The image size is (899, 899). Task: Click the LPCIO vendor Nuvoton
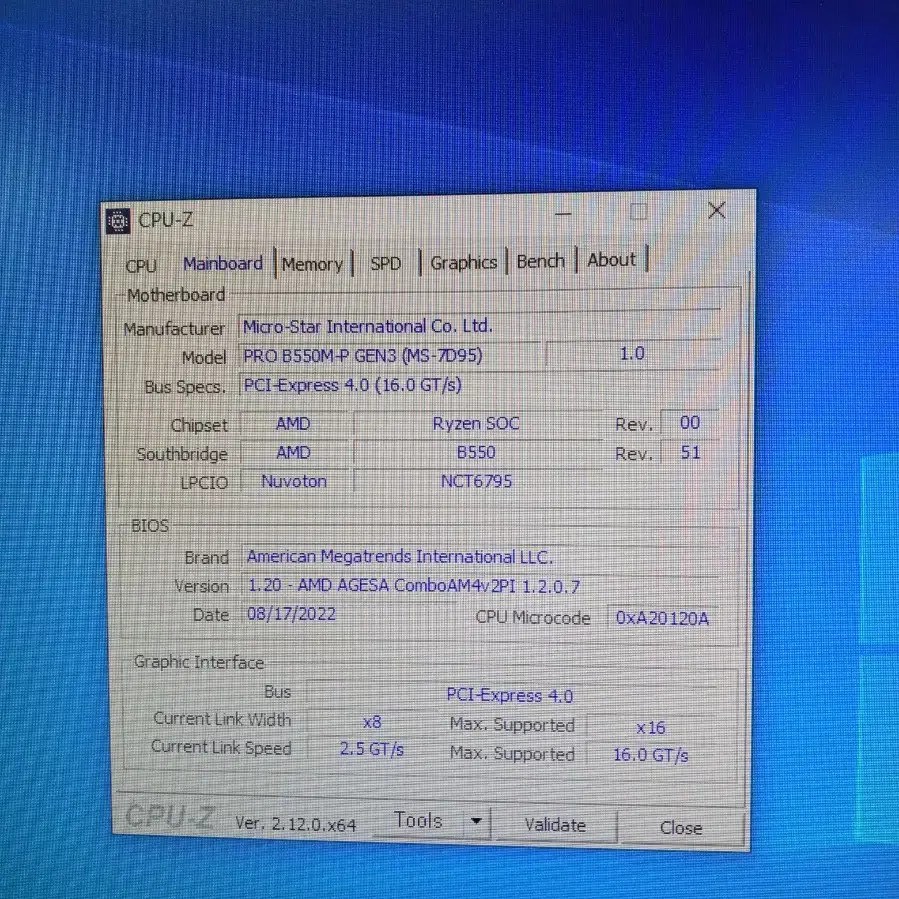pos(294,481)
